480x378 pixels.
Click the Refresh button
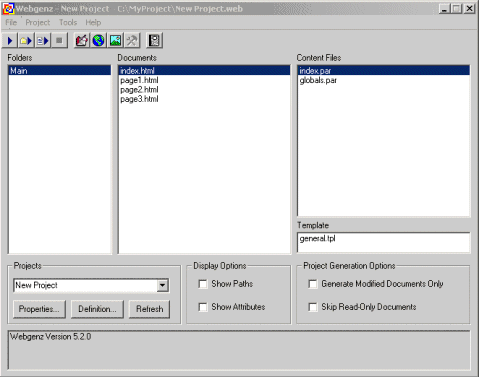150,309
